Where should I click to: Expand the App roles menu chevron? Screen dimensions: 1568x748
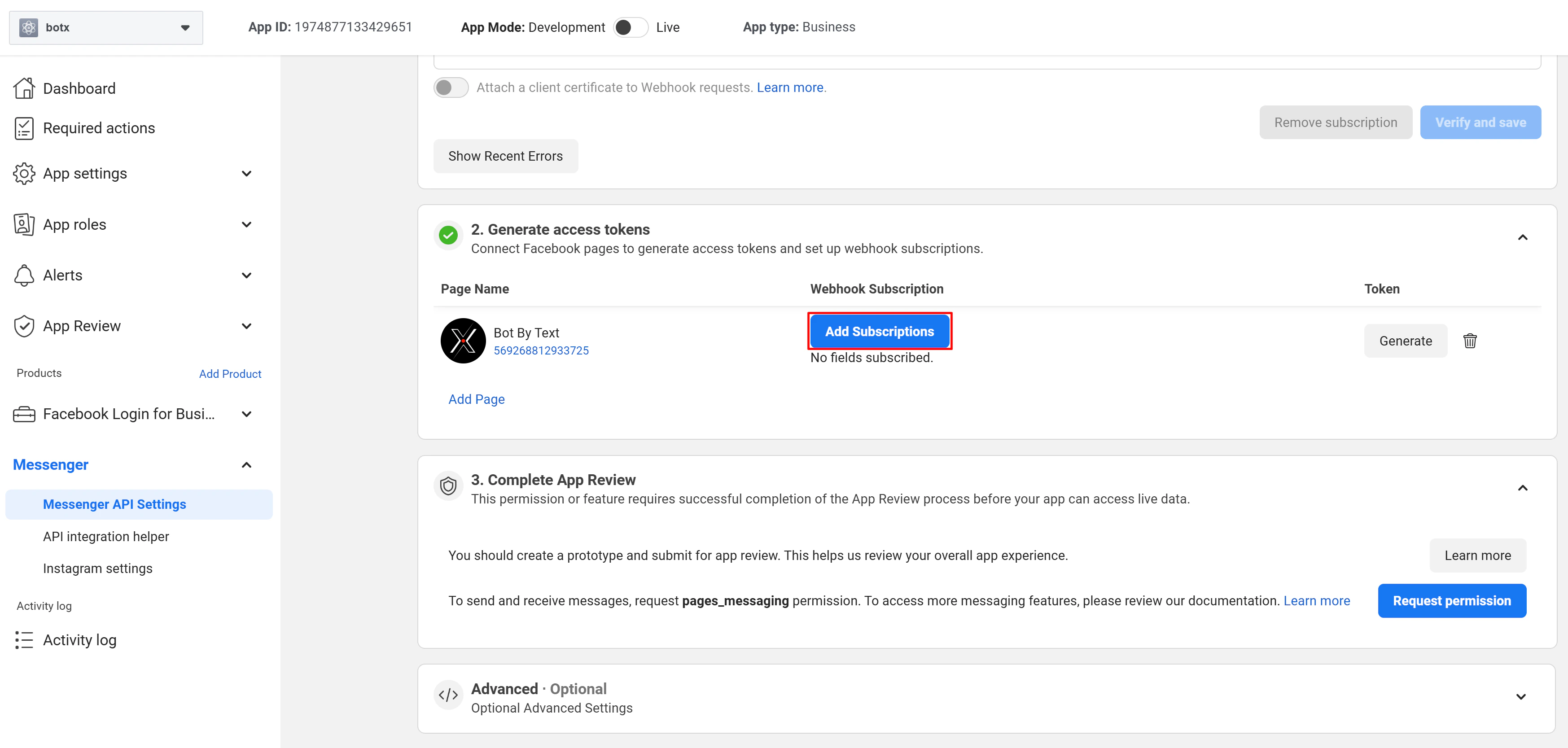tap(246, 225)
